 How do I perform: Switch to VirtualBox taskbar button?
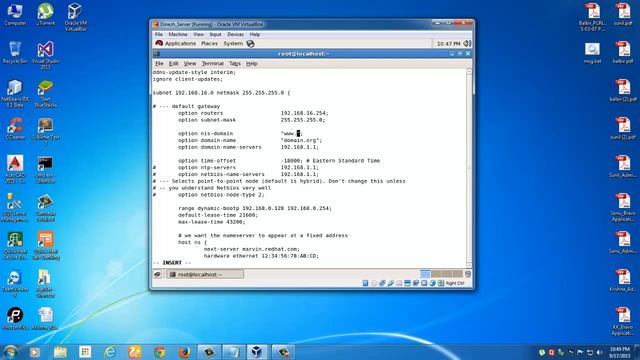pos(257,352)
